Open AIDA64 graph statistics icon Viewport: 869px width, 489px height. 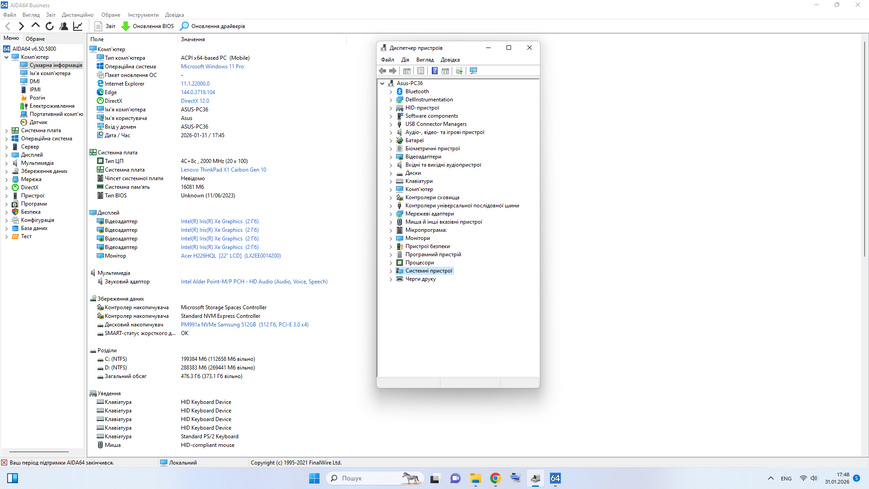(x=78, y=26)
